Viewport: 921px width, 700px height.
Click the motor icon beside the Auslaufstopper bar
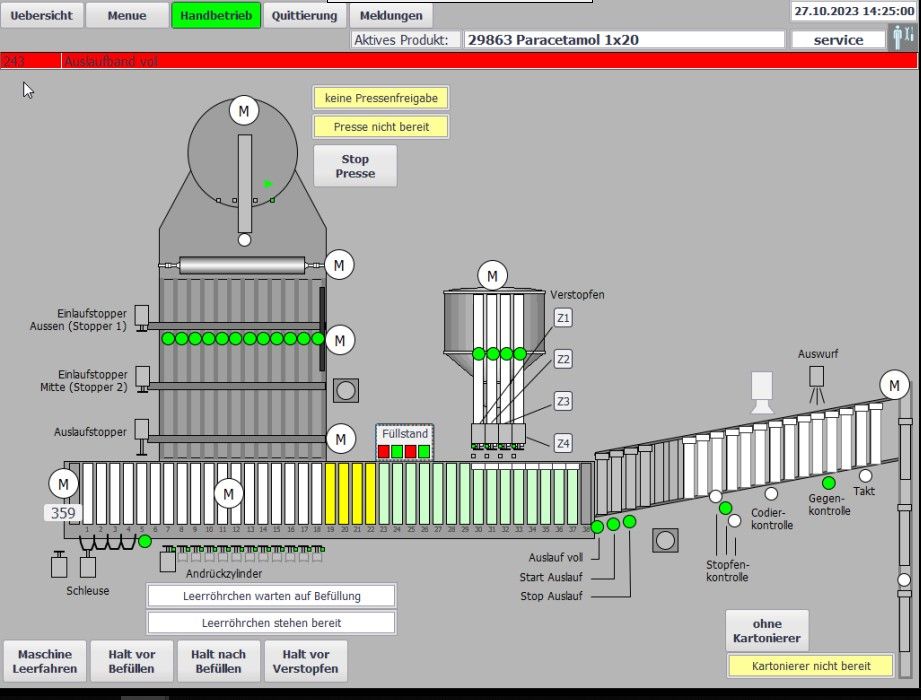(x=341, y=438)
